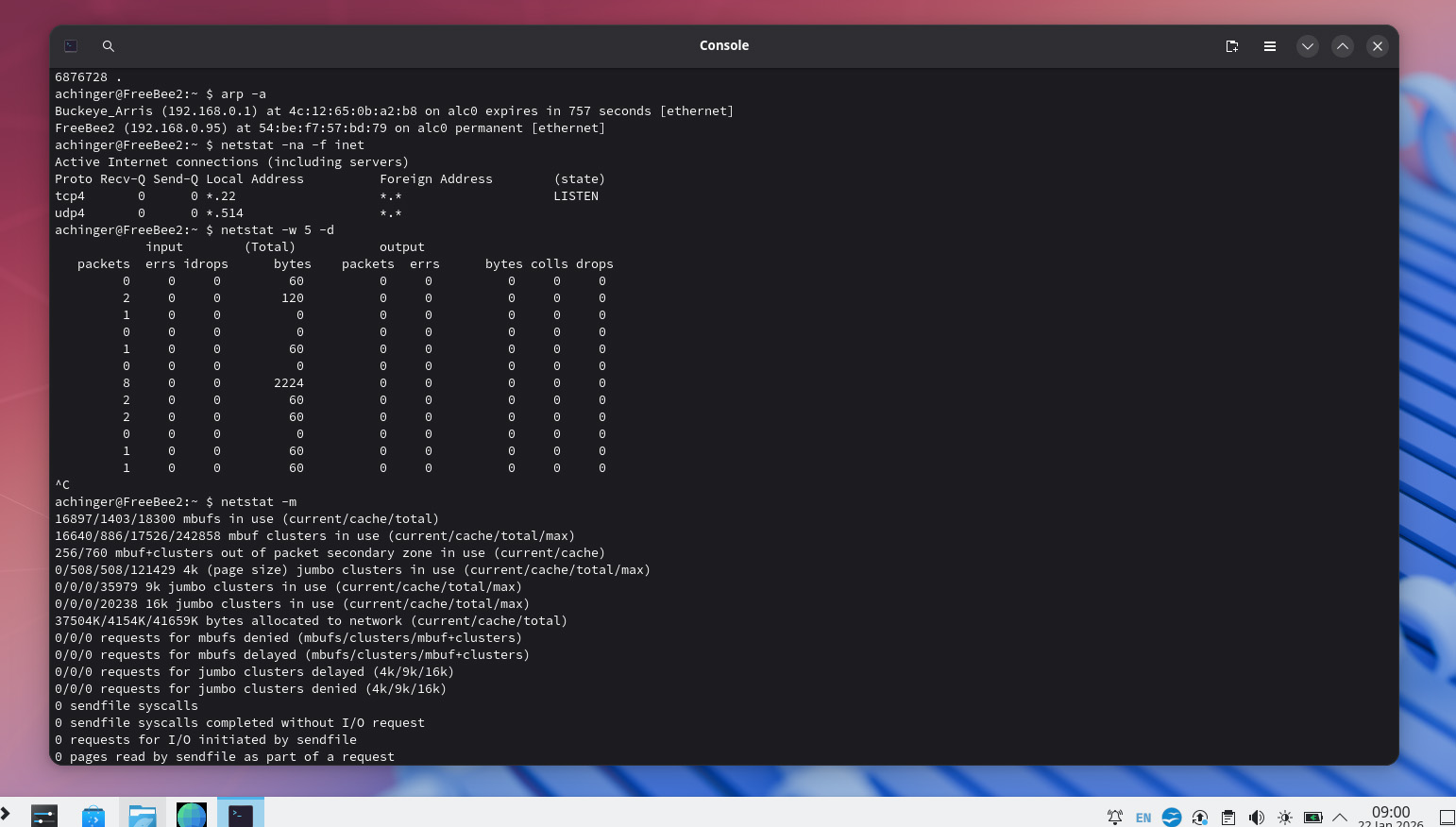Change the EN keyboard layout indicator

click(1143, 818)
